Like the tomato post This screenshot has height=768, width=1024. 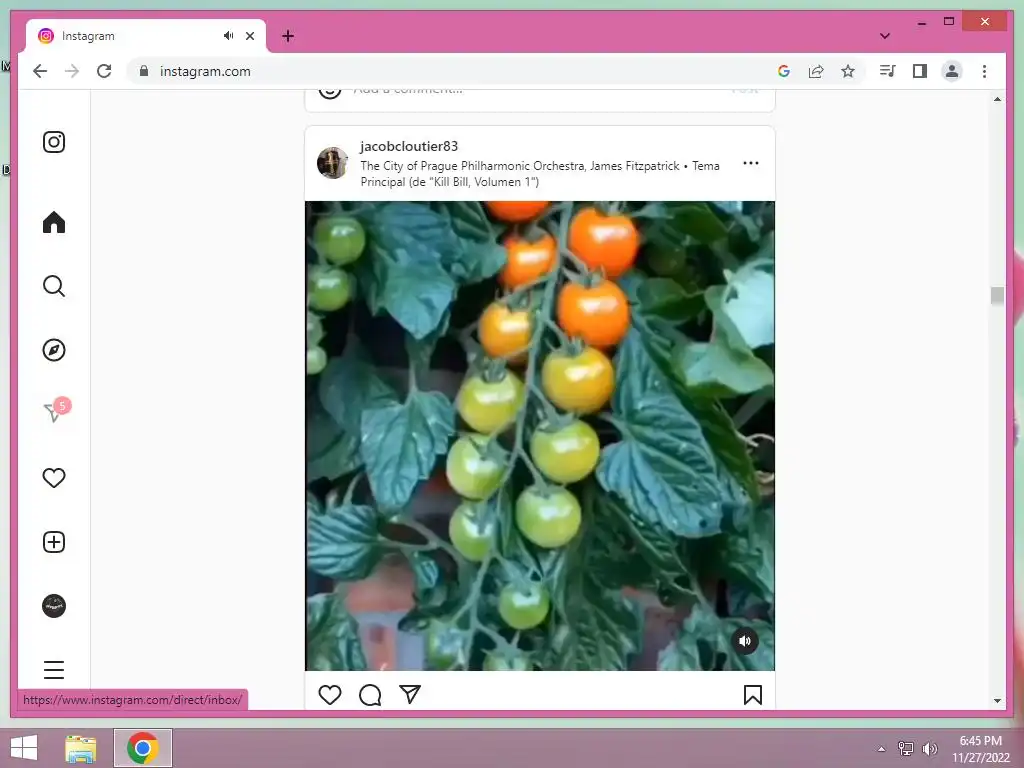tap(330, 695)
